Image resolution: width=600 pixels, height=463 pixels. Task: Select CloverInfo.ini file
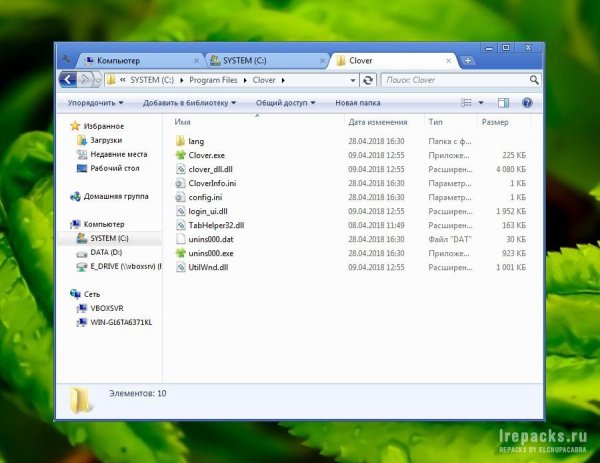[x=212, y=183]
